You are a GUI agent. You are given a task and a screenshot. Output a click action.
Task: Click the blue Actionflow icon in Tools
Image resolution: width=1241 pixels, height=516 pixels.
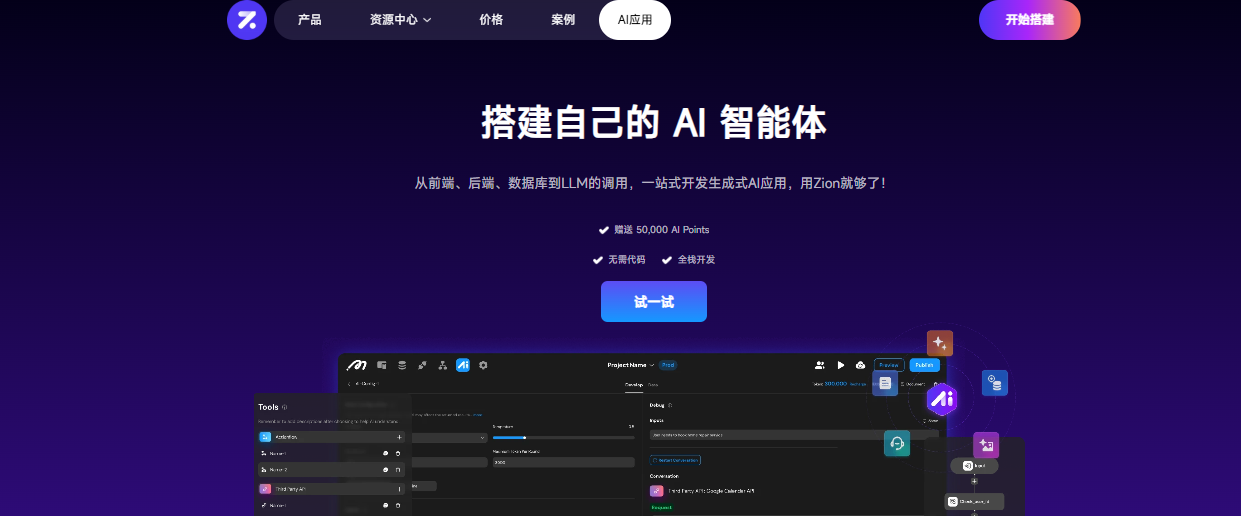pos(265,437)
